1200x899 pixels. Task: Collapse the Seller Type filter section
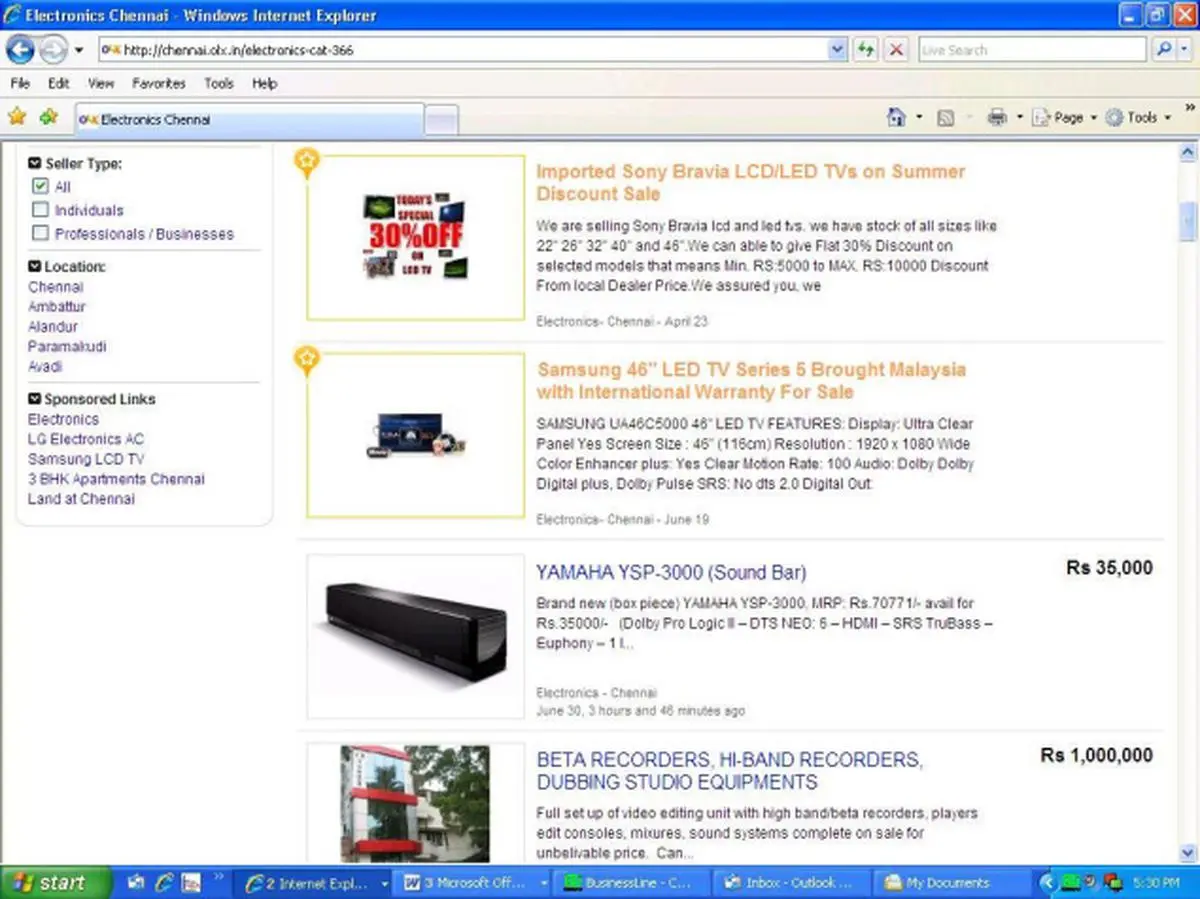[34, 164]
